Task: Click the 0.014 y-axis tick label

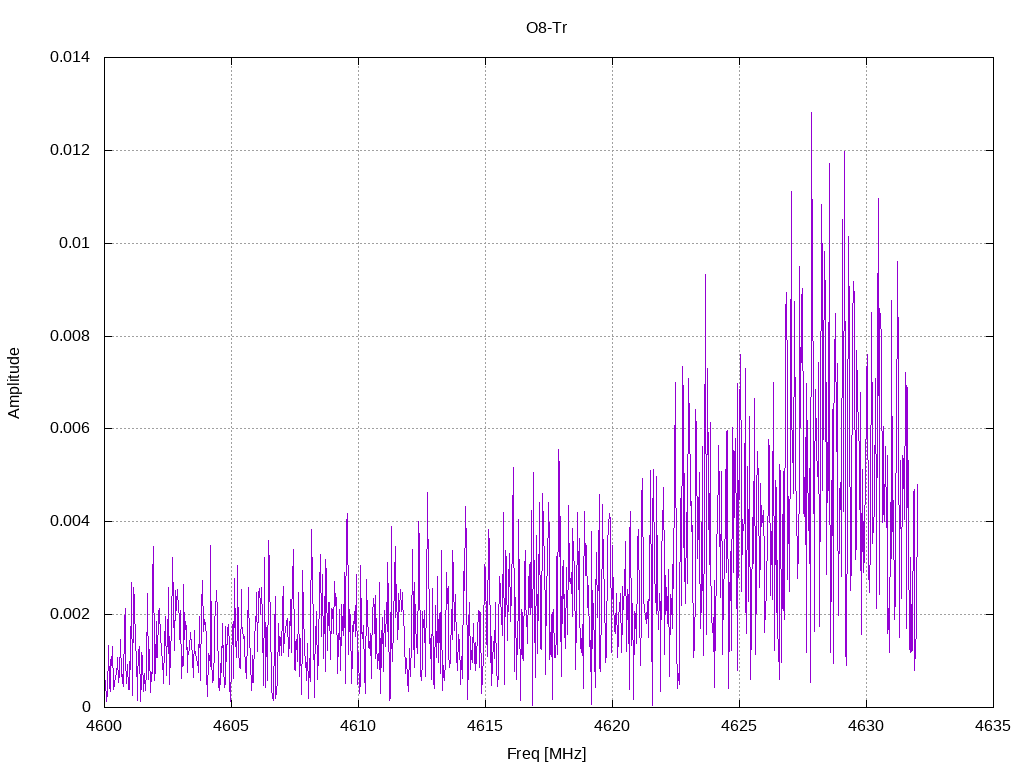Action: tap(70, 57)
